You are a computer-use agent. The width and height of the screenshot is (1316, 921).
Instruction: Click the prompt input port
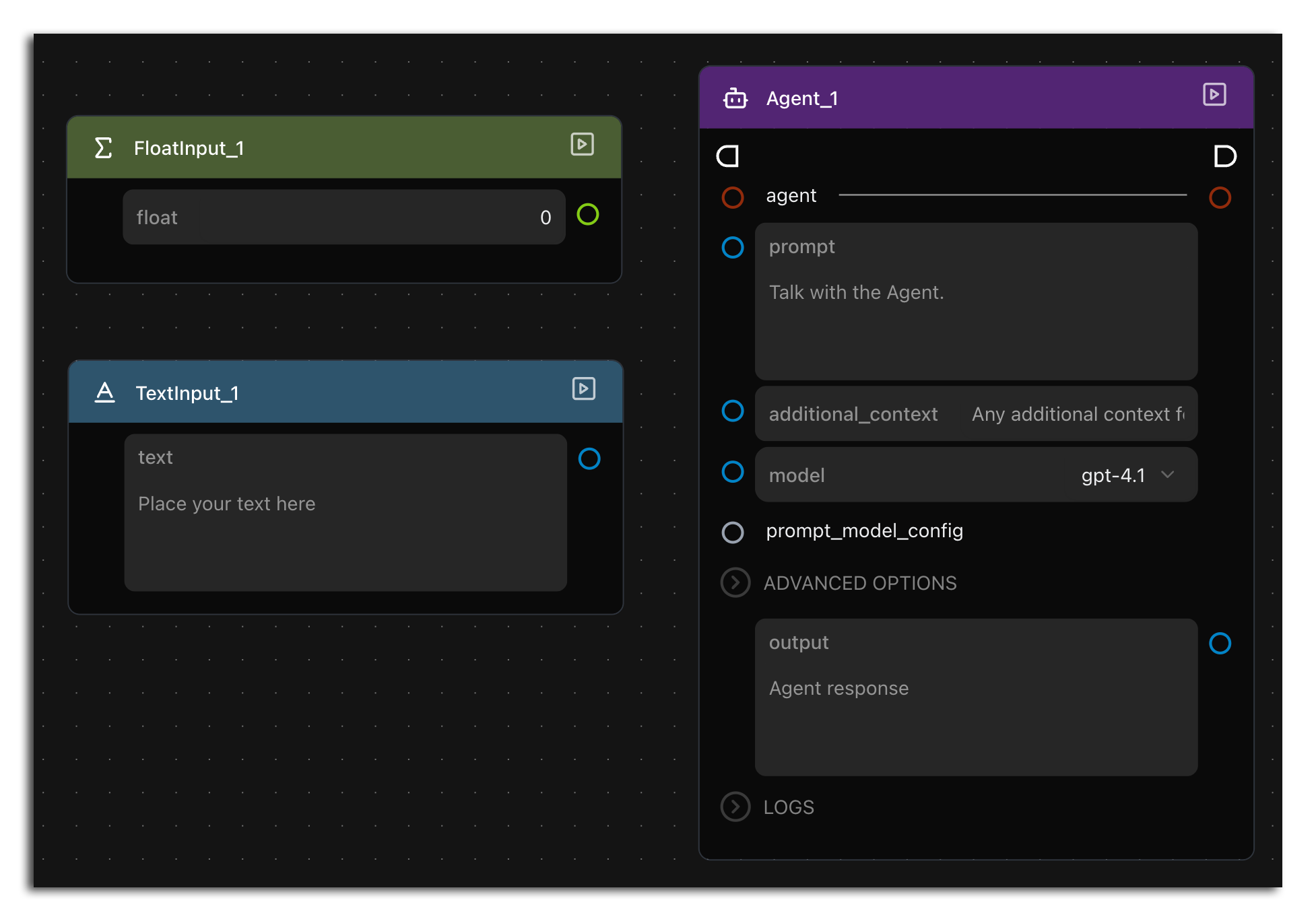click(x=733, y=247)
